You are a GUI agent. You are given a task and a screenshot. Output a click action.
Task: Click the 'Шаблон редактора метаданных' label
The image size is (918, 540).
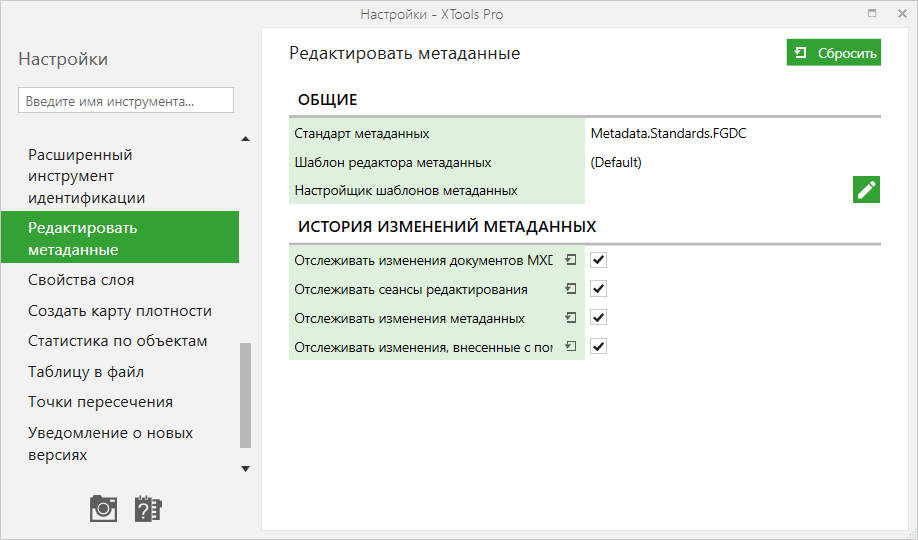coord(393,162)
